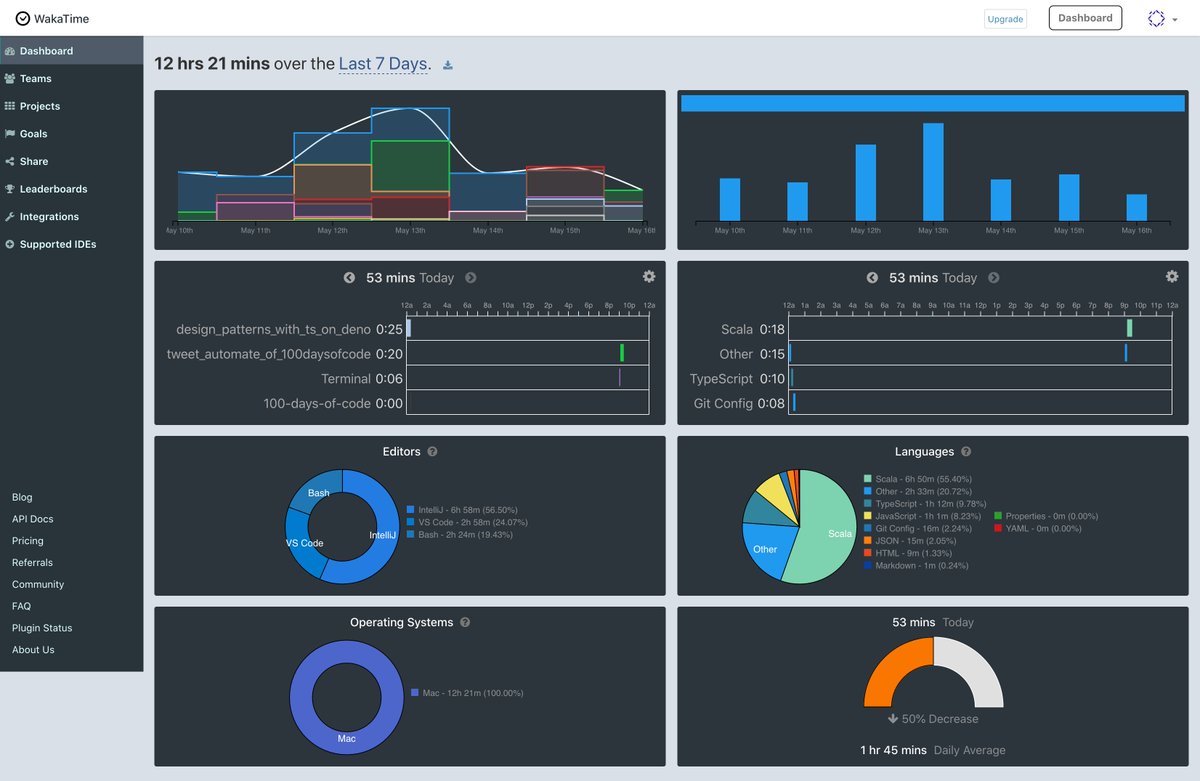The width and height of the screenshot is (1200, 781).
Task: Click the Teams people icon
Action: (10, 78)
